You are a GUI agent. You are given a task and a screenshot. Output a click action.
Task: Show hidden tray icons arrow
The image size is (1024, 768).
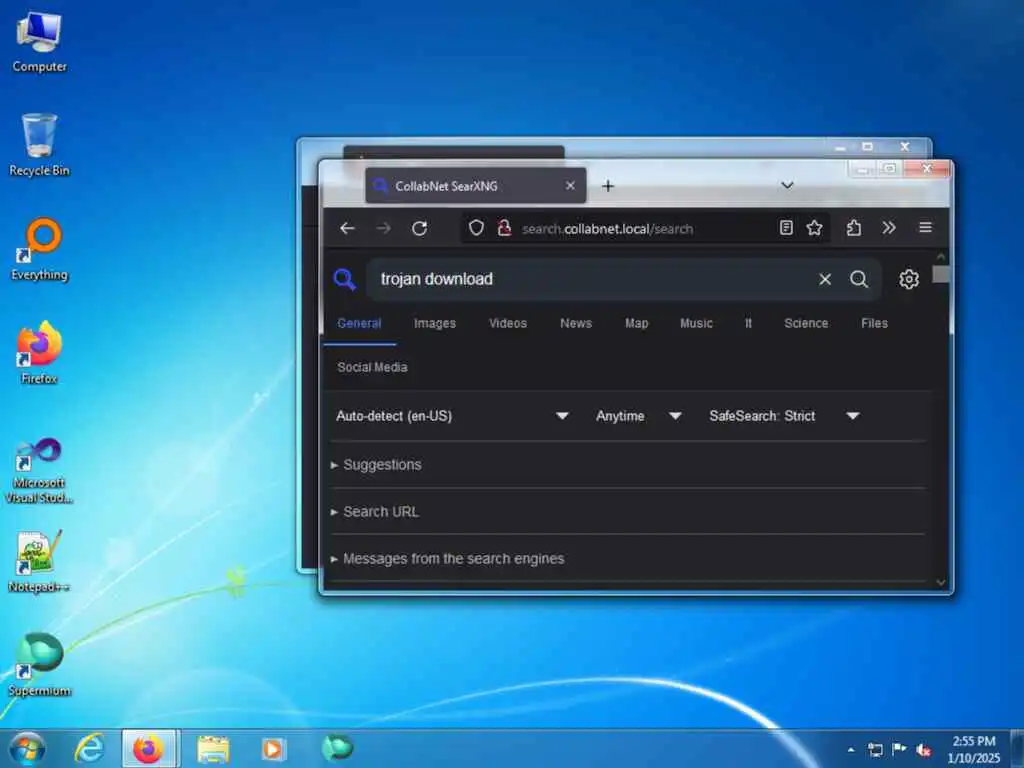click(851, 750)
